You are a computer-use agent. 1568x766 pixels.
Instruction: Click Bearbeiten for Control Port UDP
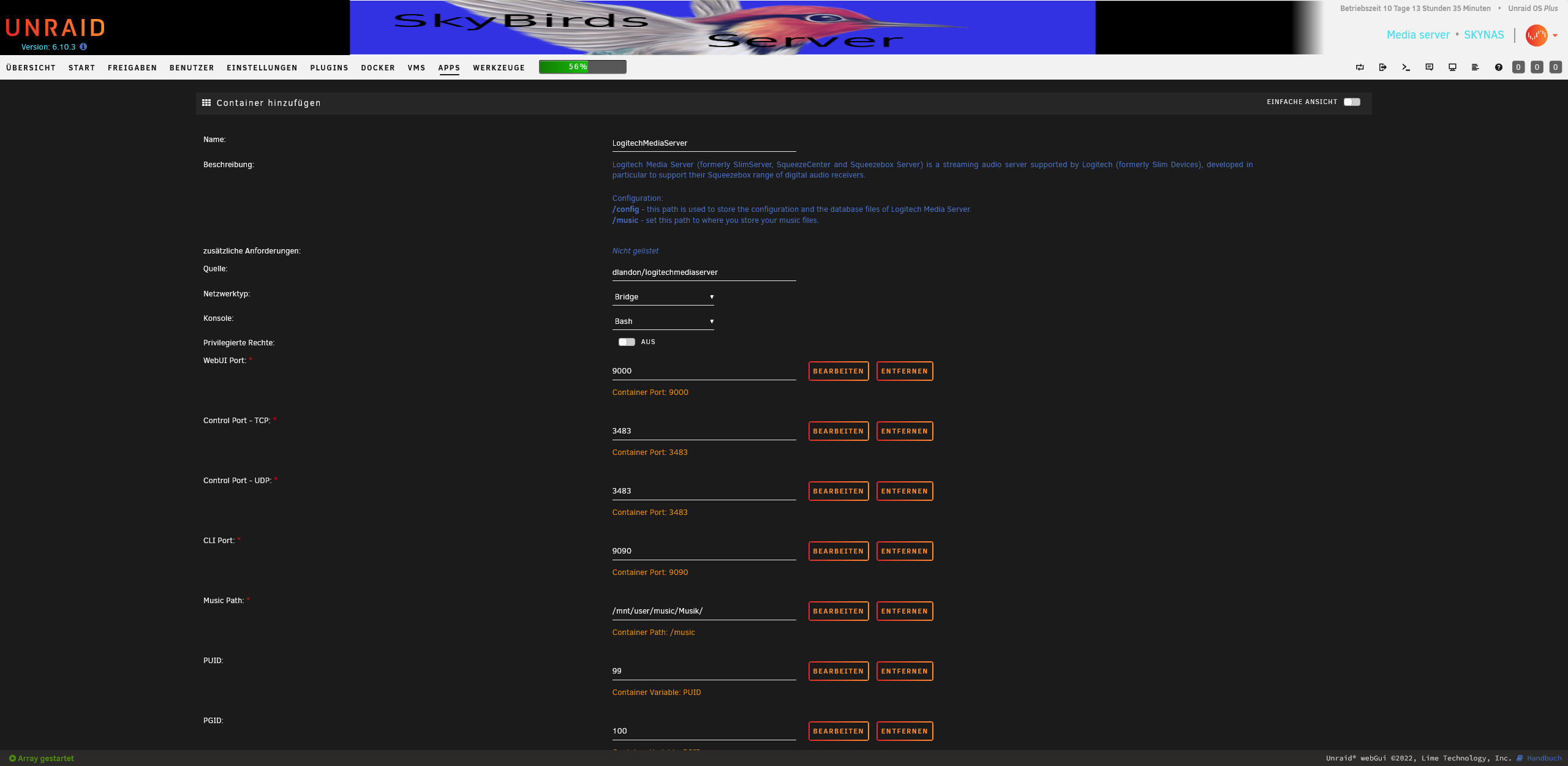839,491
